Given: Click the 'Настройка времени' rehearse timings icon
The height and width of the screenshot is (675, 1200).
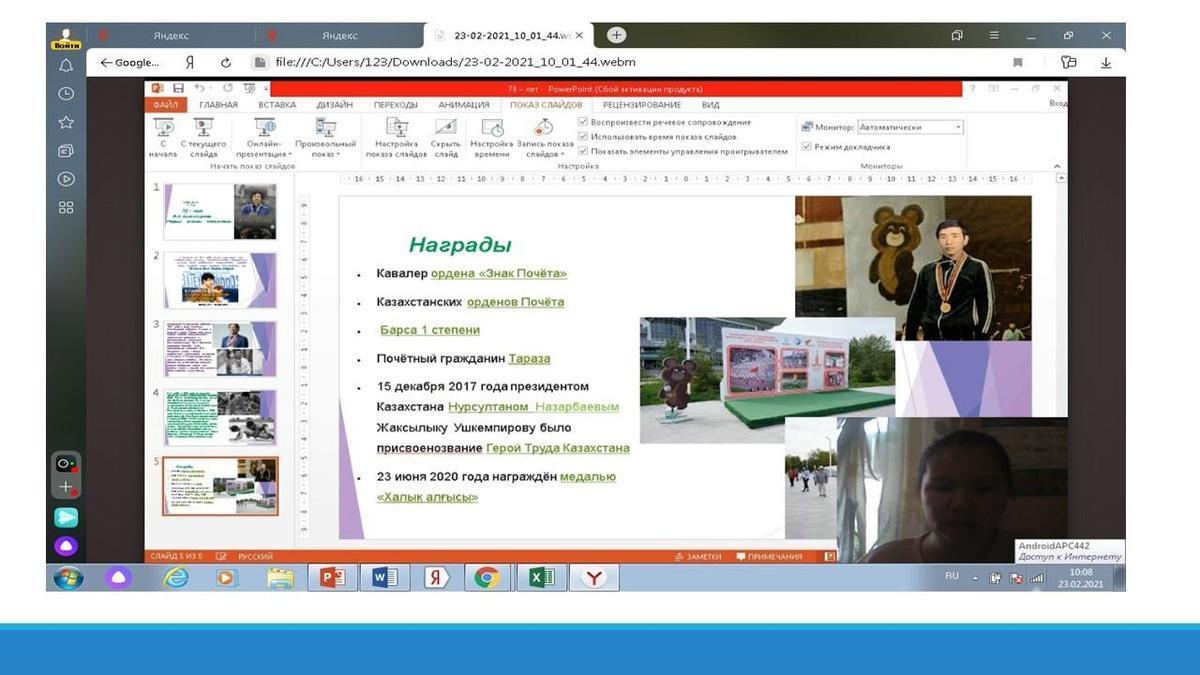Looking at the screenshot, I should pyautogui.click(x=492, y=129).
